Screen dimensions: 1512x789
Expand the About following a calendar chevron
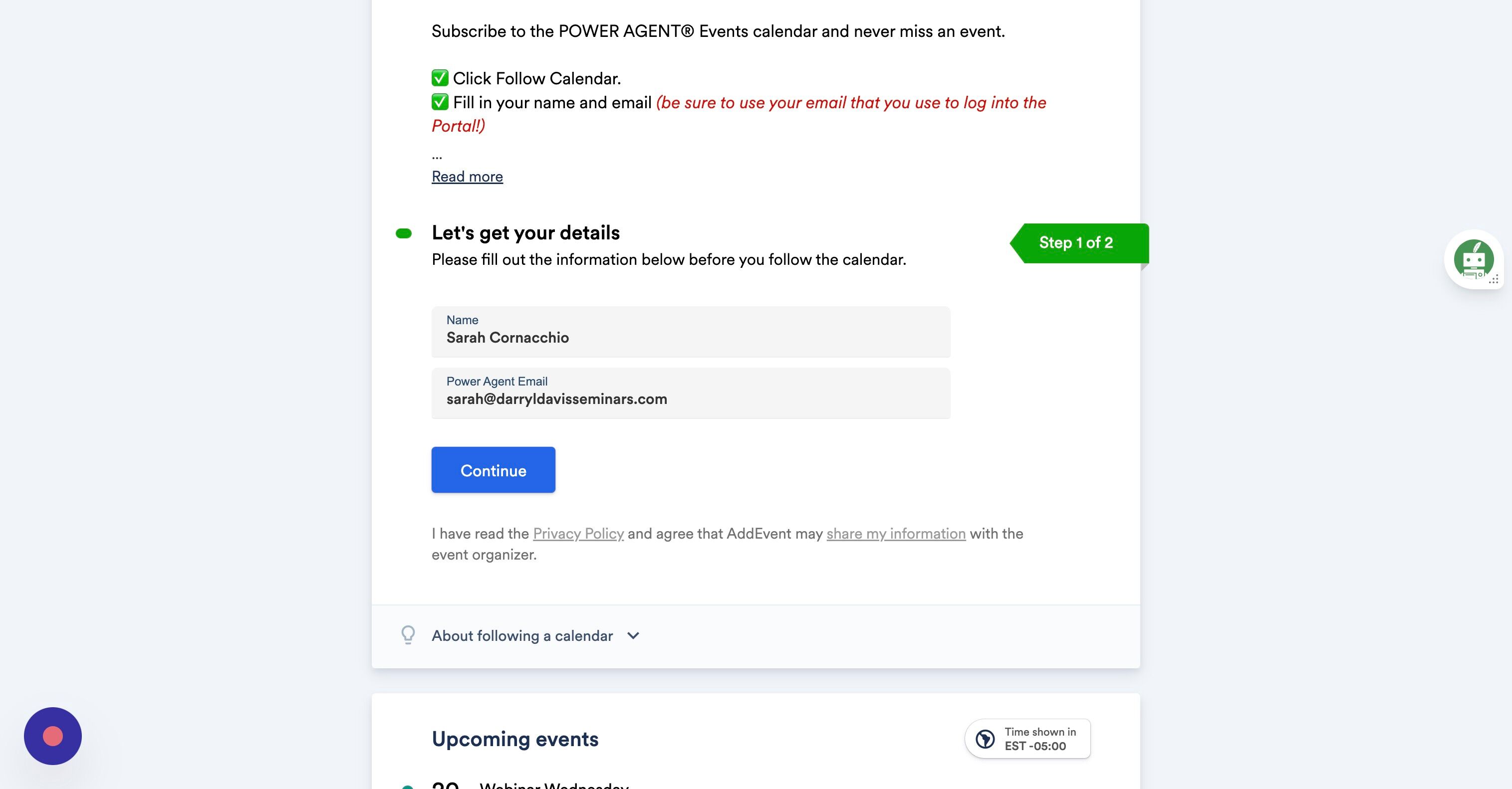click(633, 635)
